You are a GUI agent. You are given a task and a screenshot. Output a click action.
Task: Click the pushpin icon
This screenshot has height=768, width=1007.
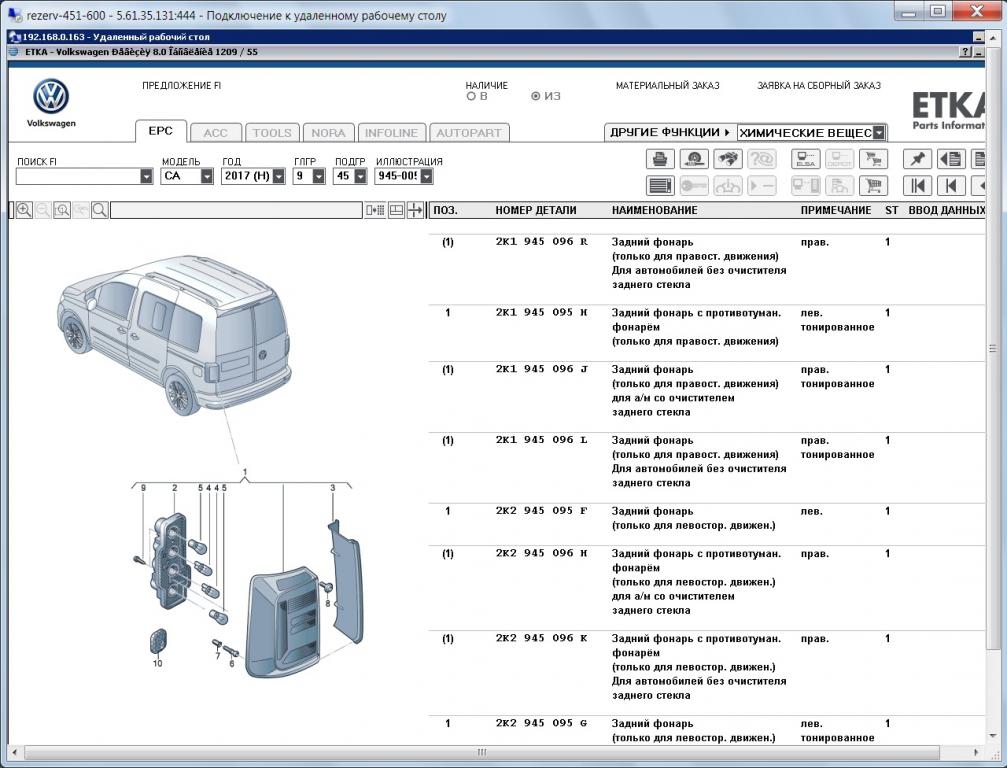point(917,159)
